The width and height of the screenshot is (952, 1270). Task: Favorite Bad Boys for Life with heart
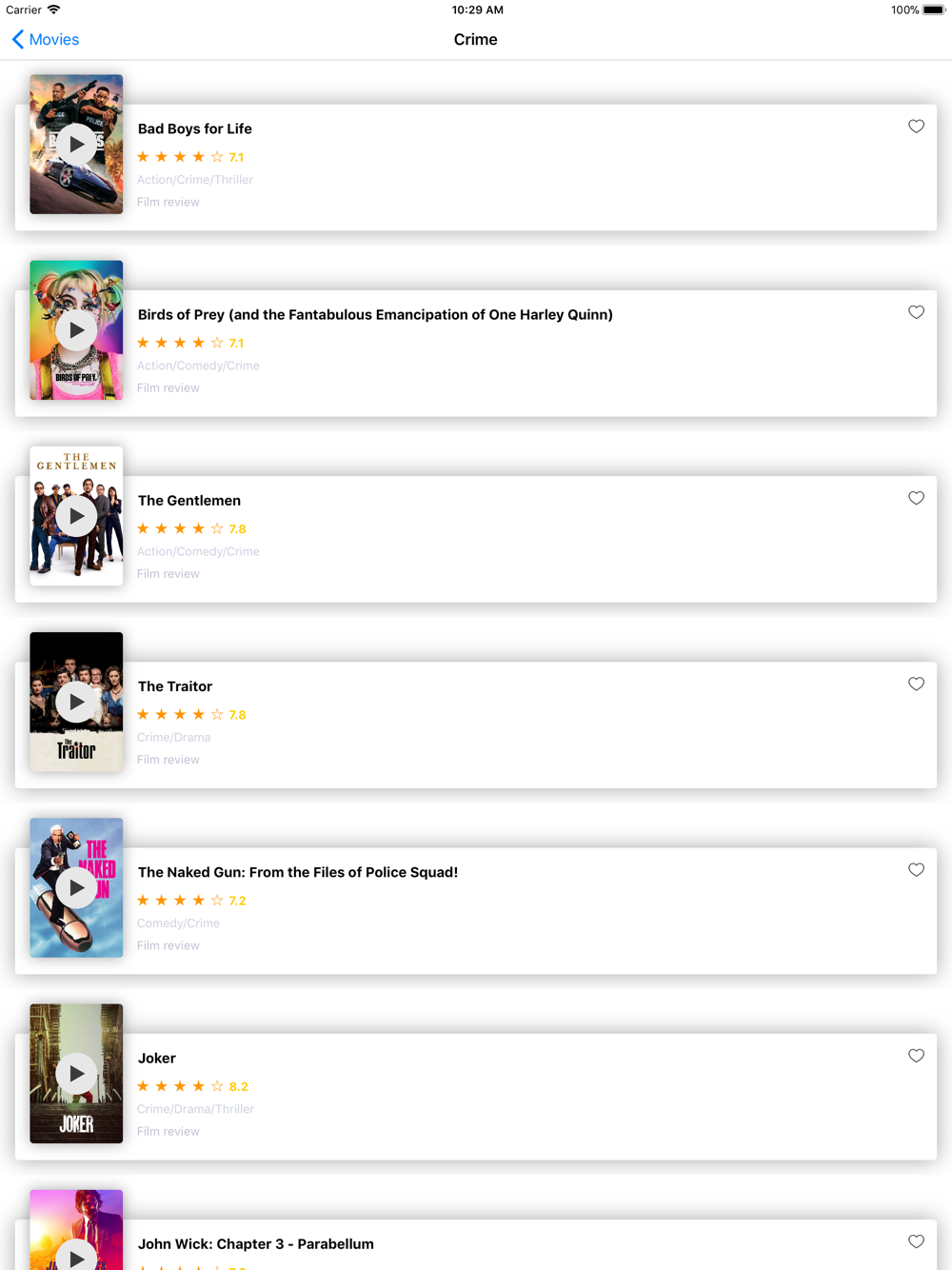(x=916, y=127)
